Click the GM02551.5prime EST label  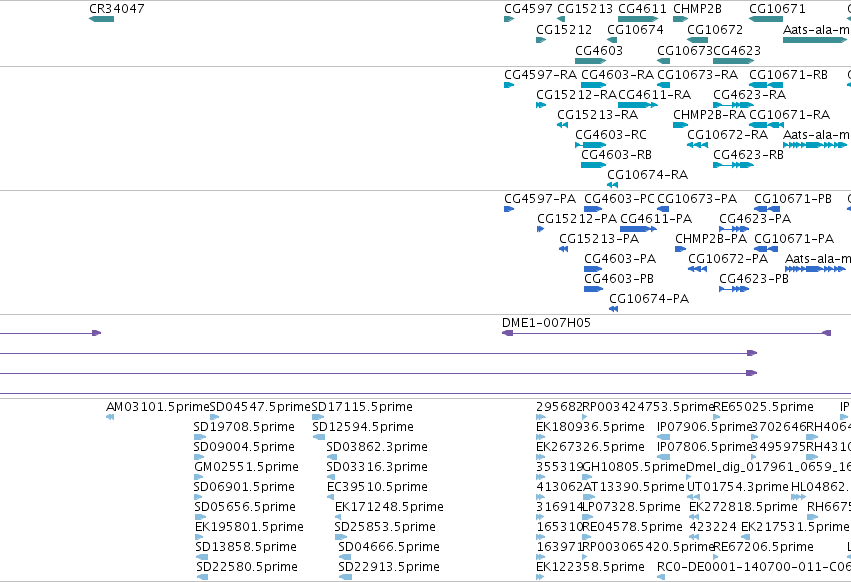[x=246, y=467]
